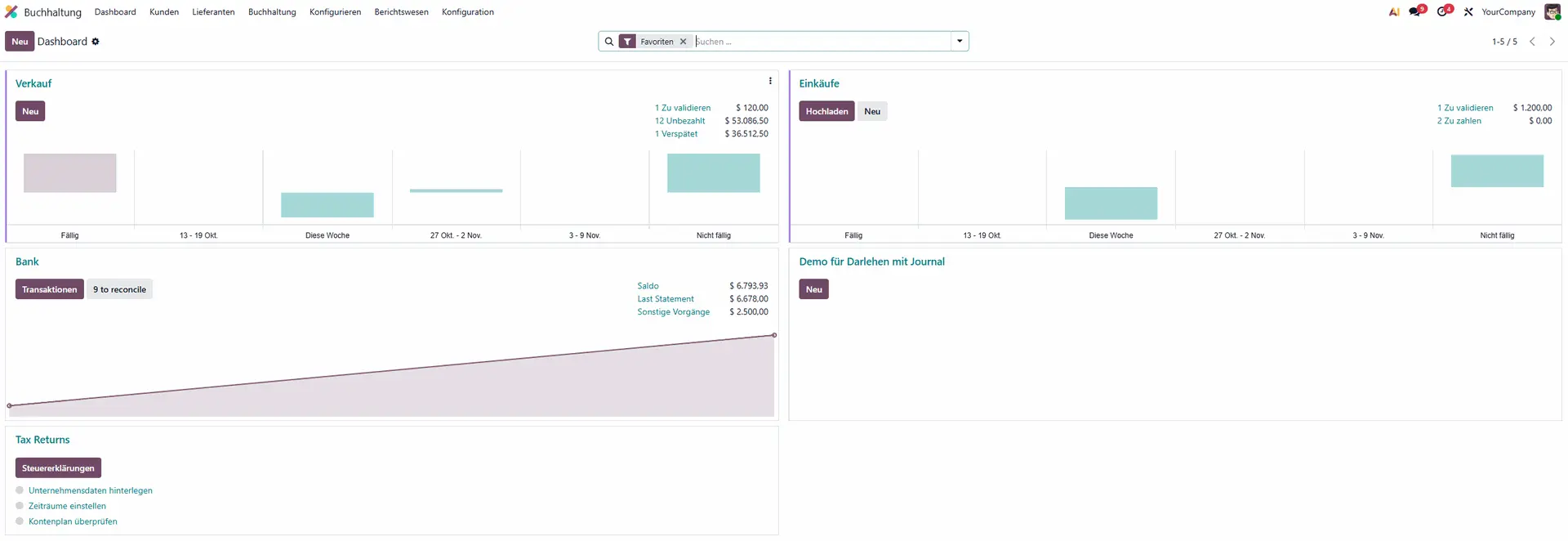Open the Berichtswesen menu

[401, 11]
